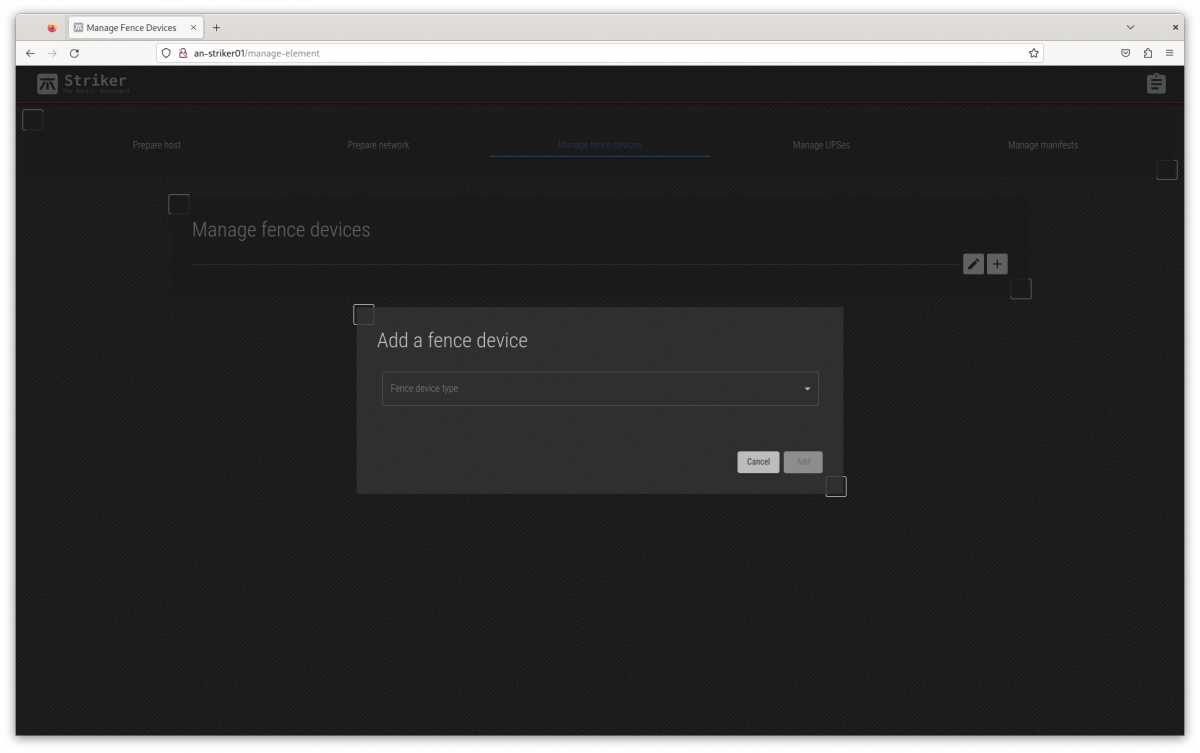Click the Pocket save icon
The height and width of the screenshot is (753, 1200).
[1125, 53]
